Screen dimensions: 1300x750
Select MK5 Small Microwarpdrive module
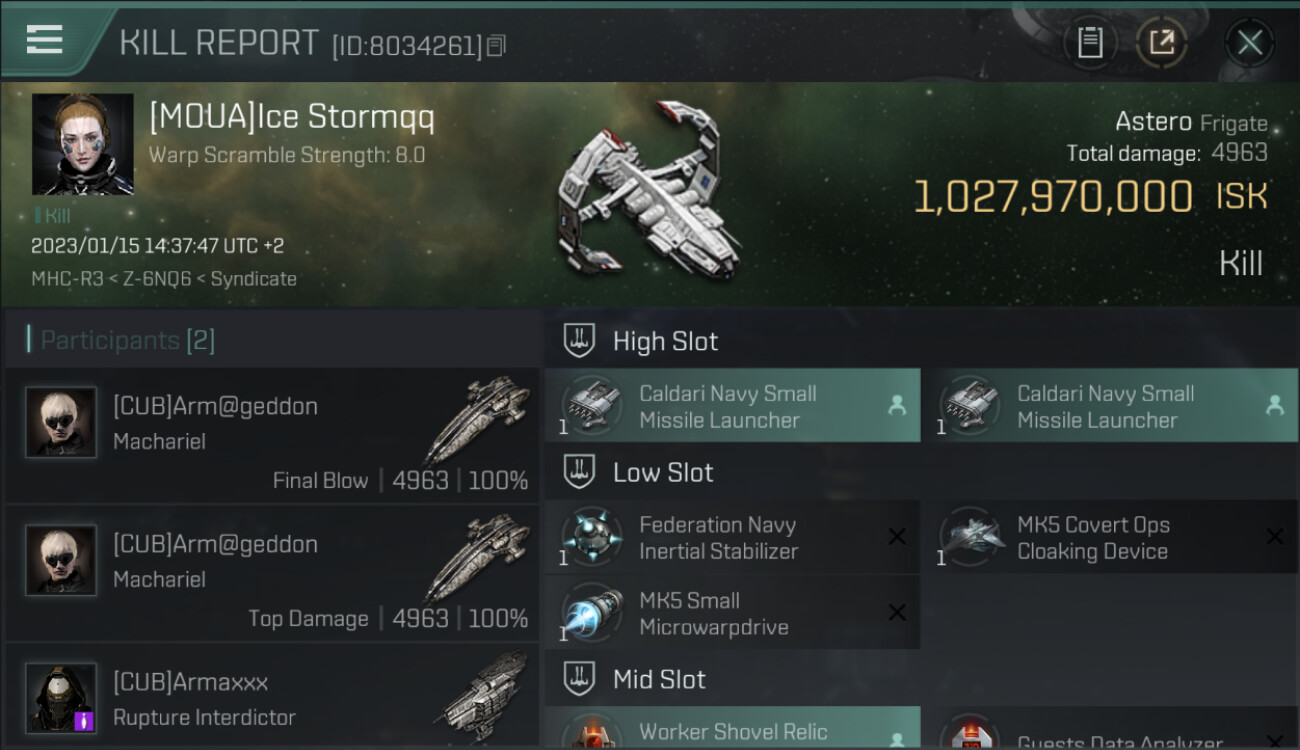732,613
